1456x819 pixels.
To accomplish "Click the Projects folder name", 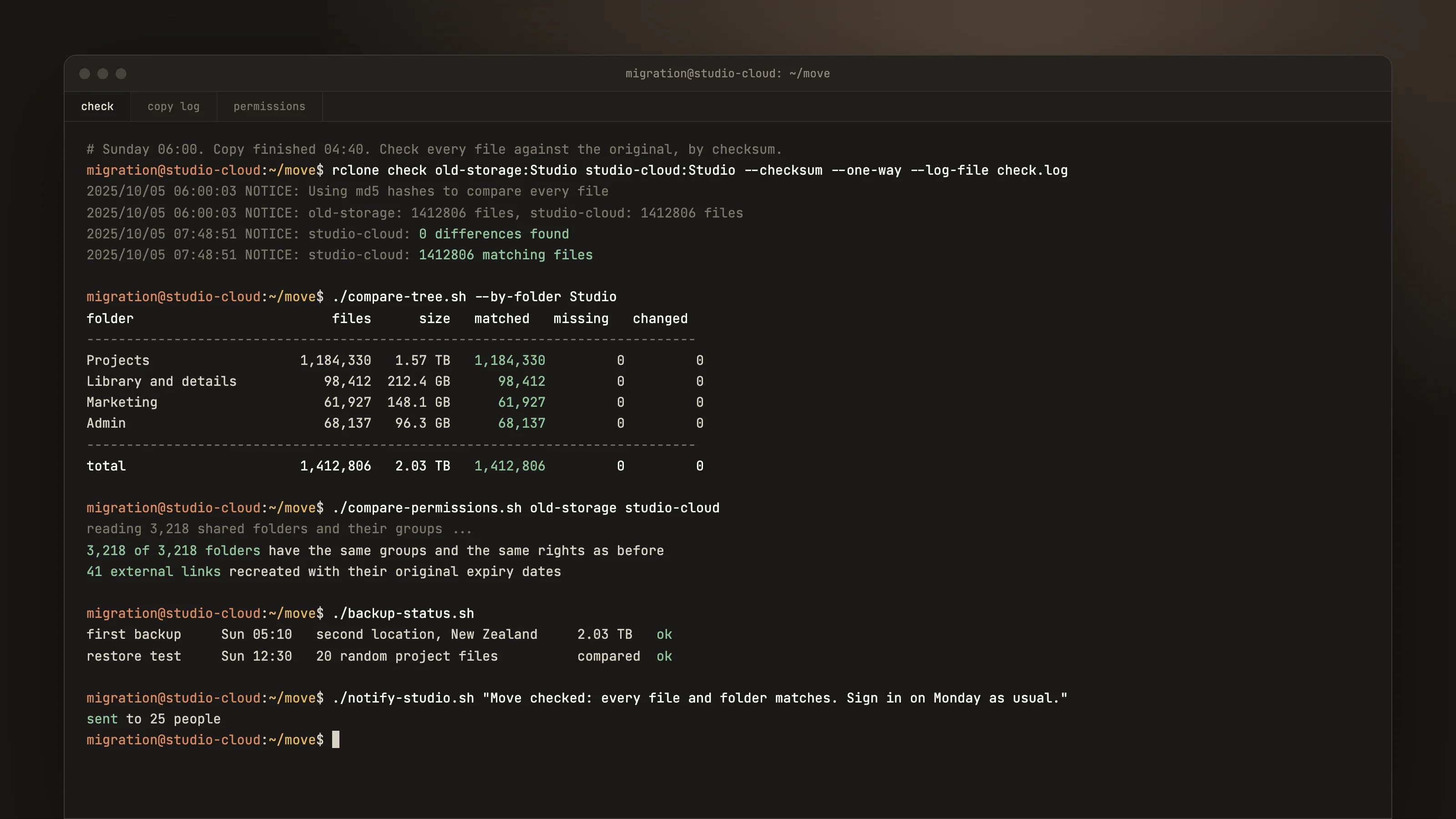I will click(118, 361).
